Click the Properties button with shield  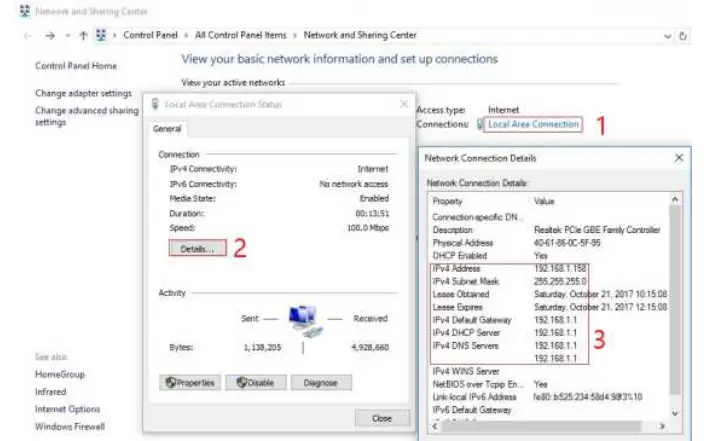click(190, 383)
